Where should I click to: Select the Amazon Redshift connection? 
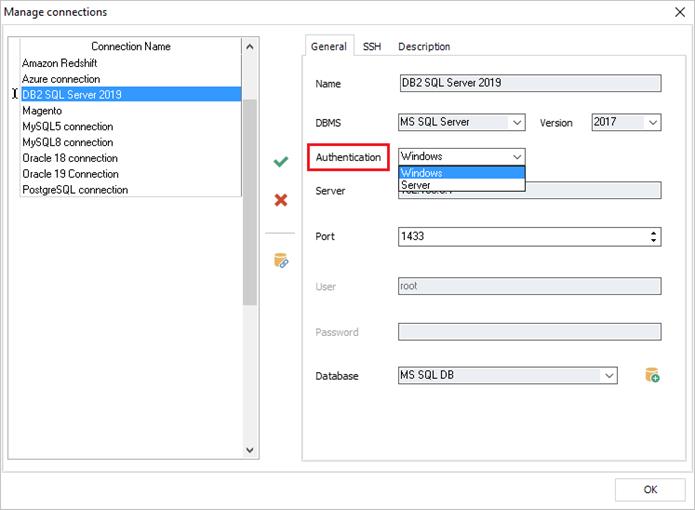tap(131, 63)
